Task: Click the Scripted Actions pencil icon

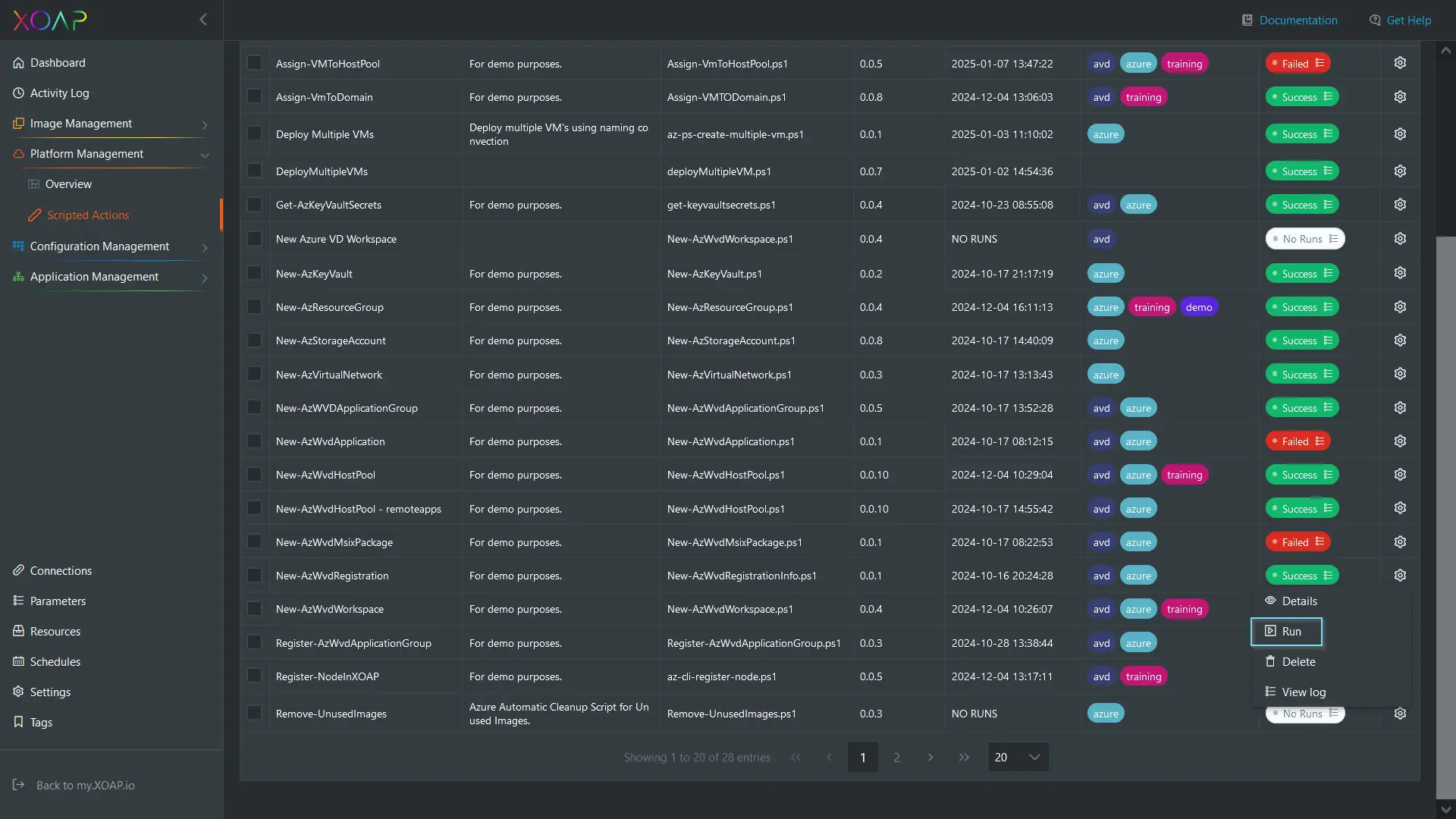Action: (x=34, y=215)
